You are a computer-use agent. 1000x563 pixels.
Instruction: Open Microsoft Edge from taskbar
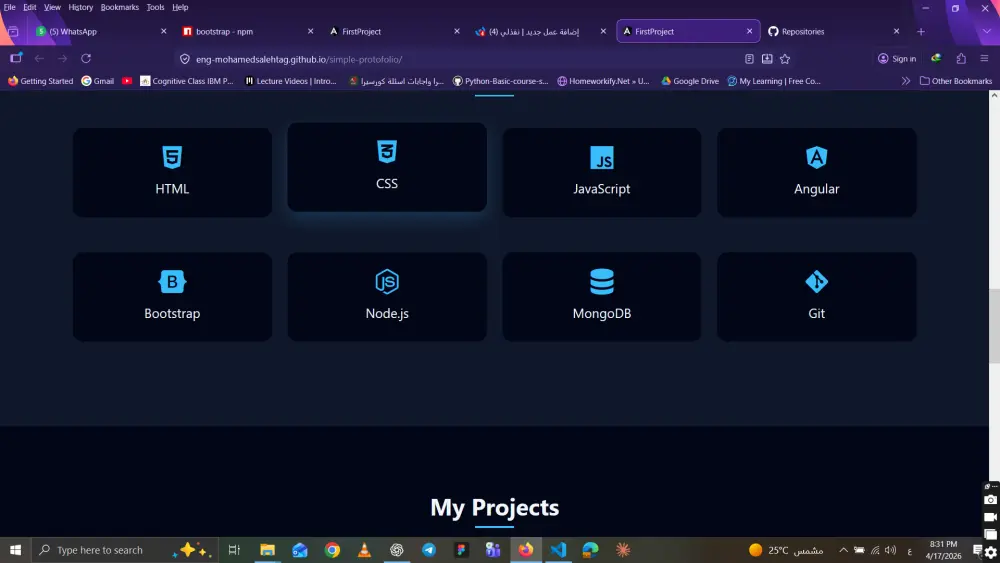point(591,550)
